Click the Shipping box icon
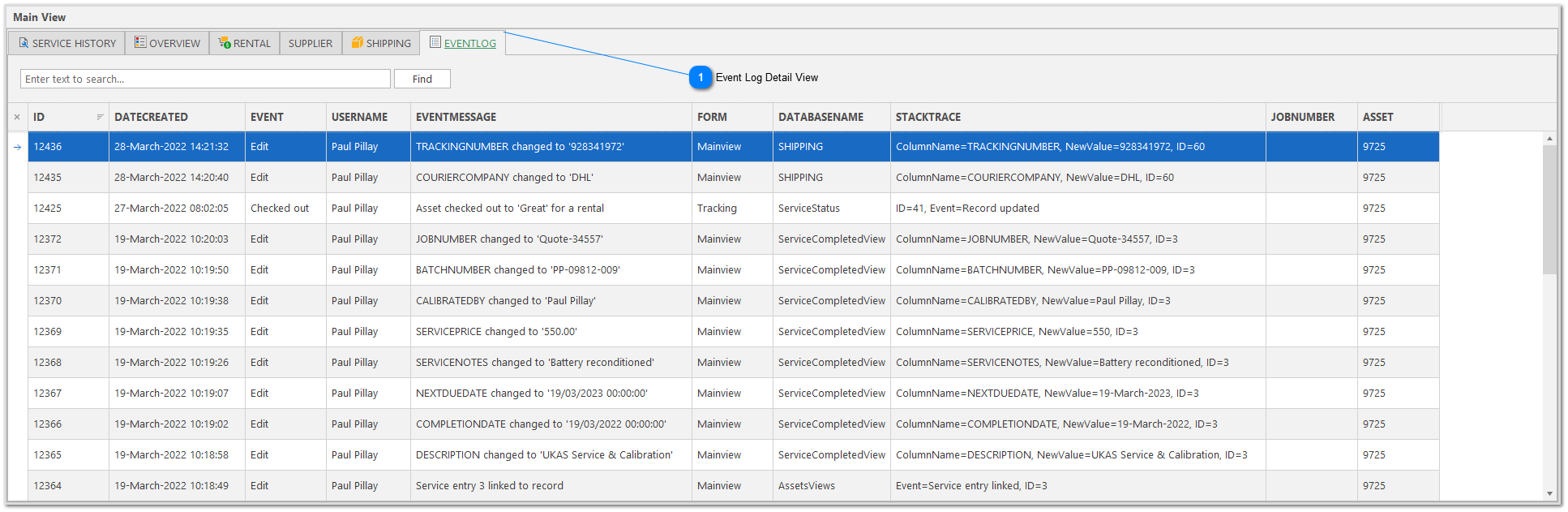The height and width of the screenshot is (512, 1568). coord(357,42)
